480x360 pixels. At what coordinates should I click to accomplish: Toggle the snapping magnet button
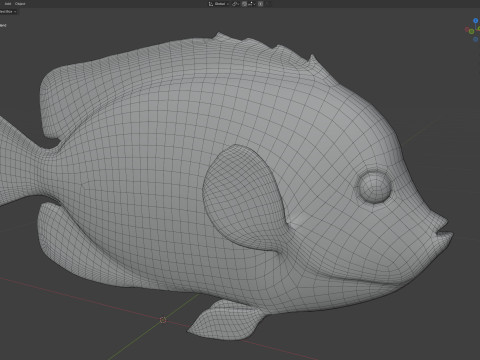(x=244, y=4)
